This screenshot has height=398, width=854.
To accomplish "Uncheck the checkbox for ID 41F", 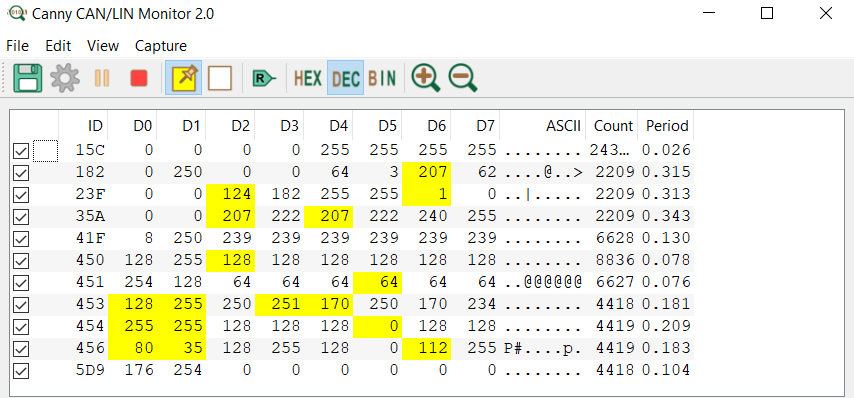I will pyautogui.click(x=21, y=239).
